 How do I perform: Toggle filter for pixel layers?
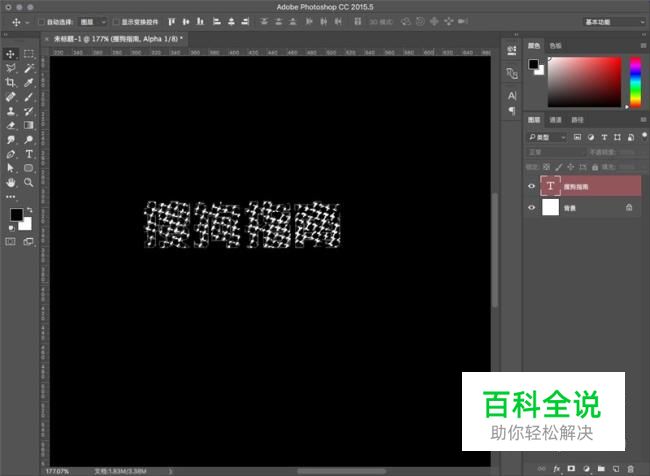577,137
